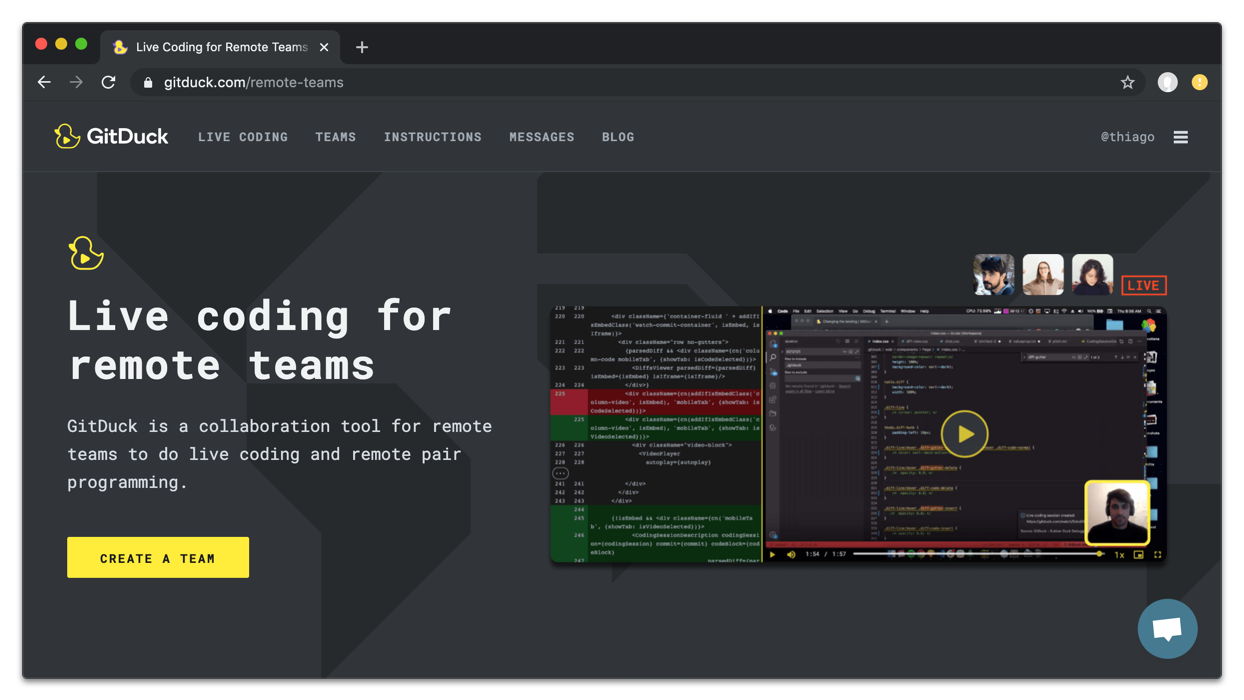Click the browser back arrow

point(44,82)
